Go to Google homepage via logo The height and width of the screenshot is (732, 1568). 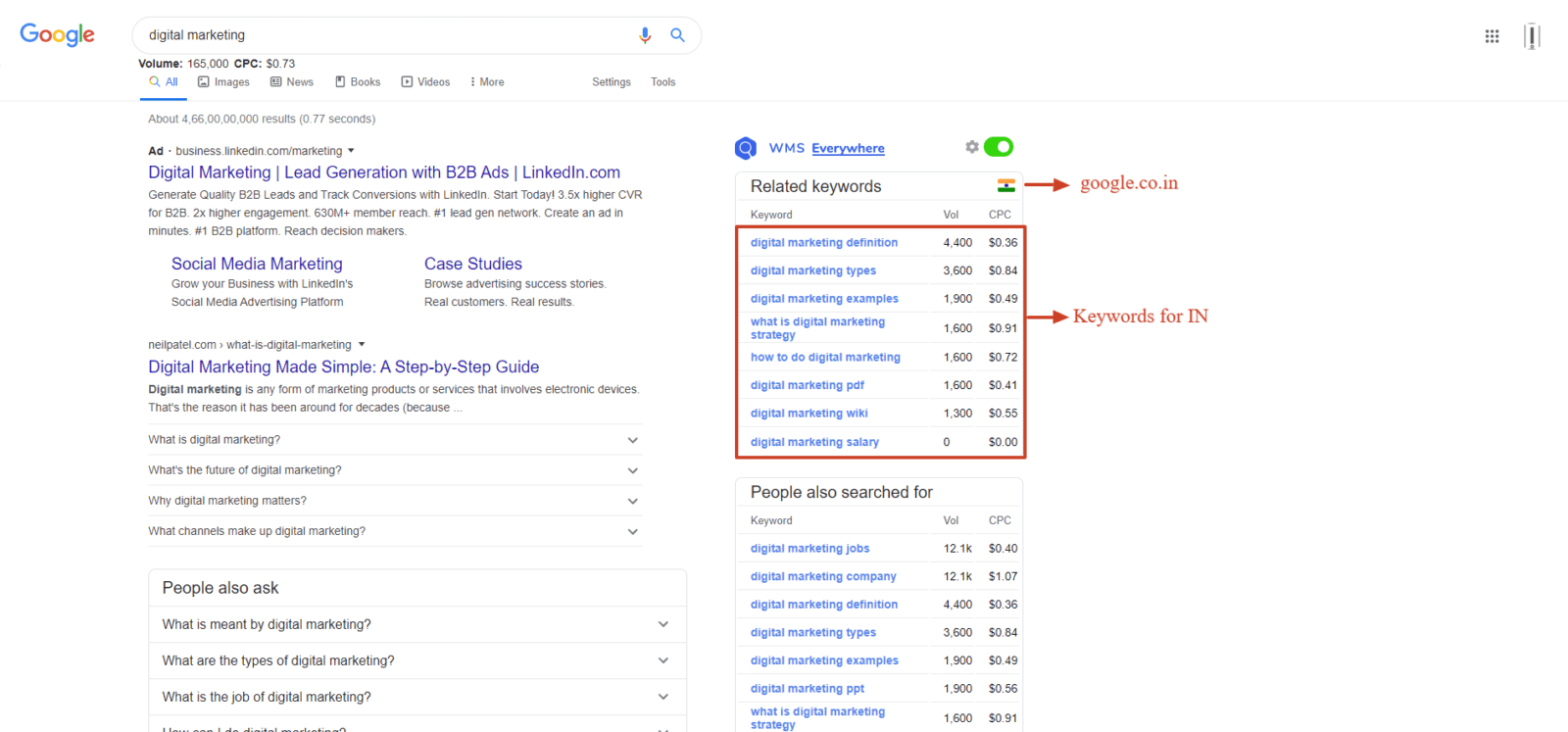pos(58,35)
